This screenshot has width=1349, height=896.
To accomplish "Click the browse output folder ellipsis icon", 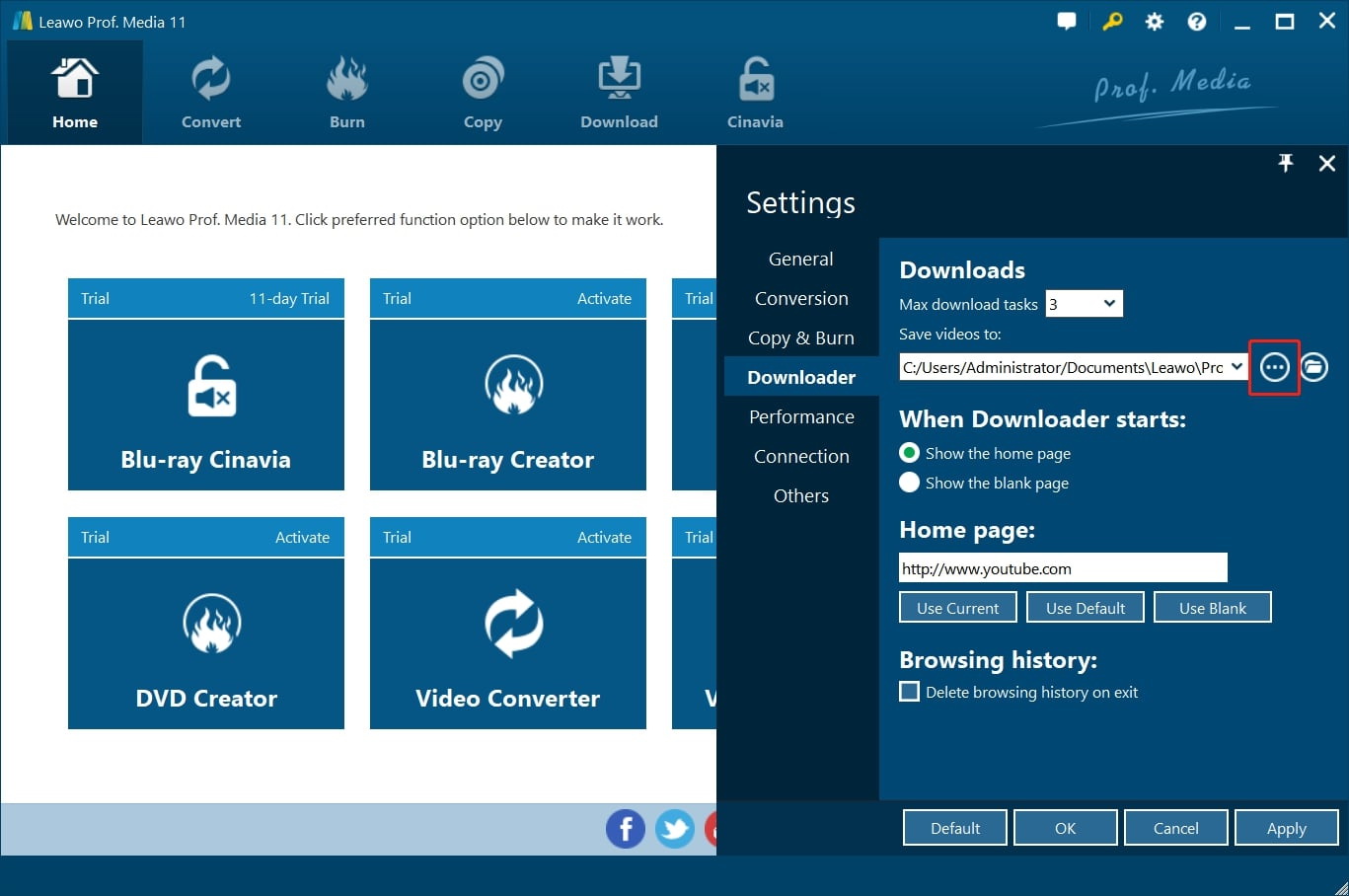I will click(x=1274, y=367).
